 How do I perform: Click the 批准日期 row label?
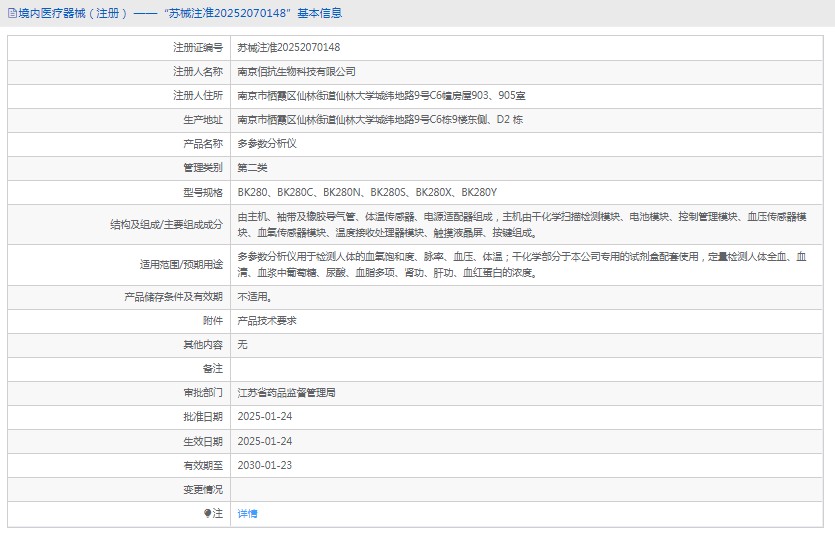coord(203,416)
